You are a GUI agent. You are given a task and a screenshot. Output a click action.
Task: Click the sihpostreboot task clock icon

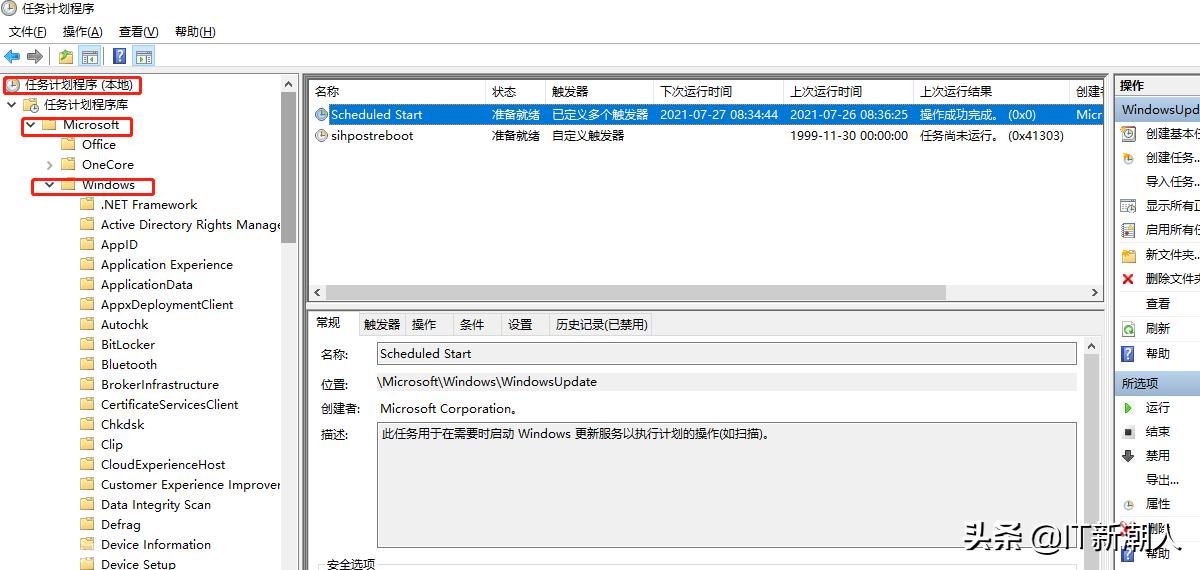pos(321,135)
